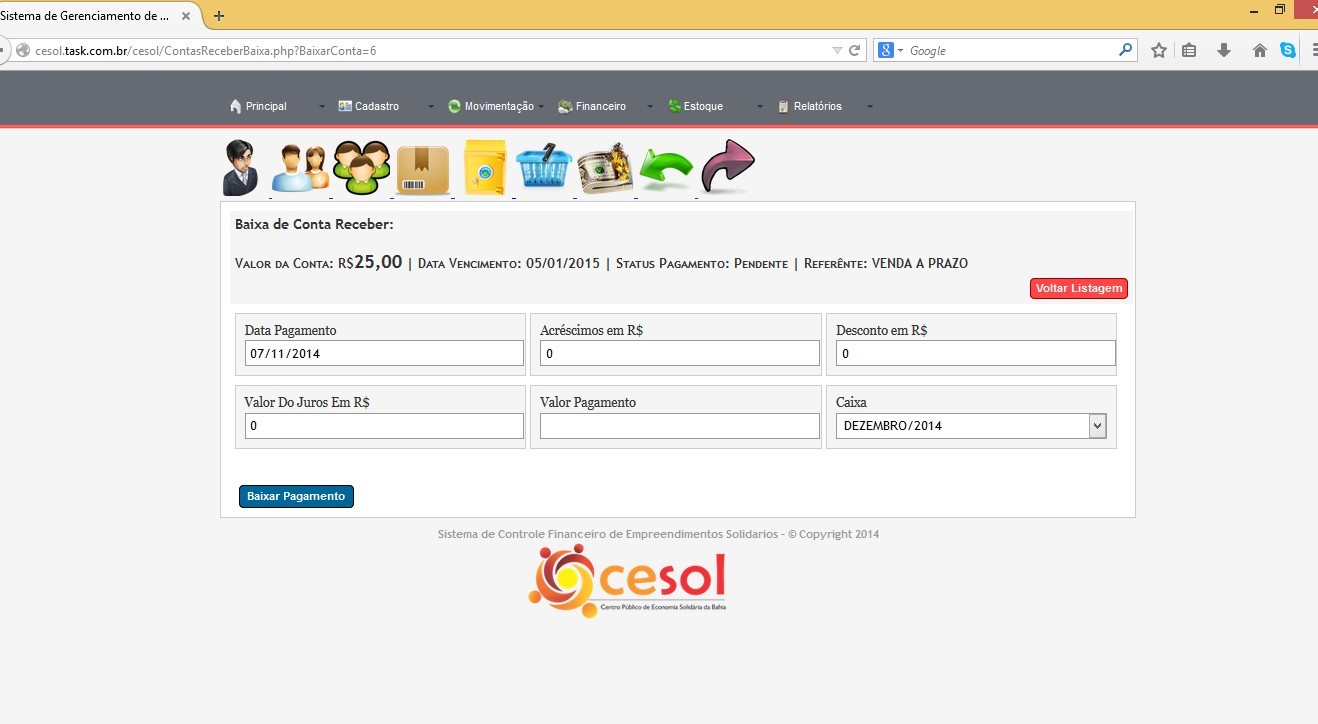Click the Data Pagamento date field

point(384,353)
